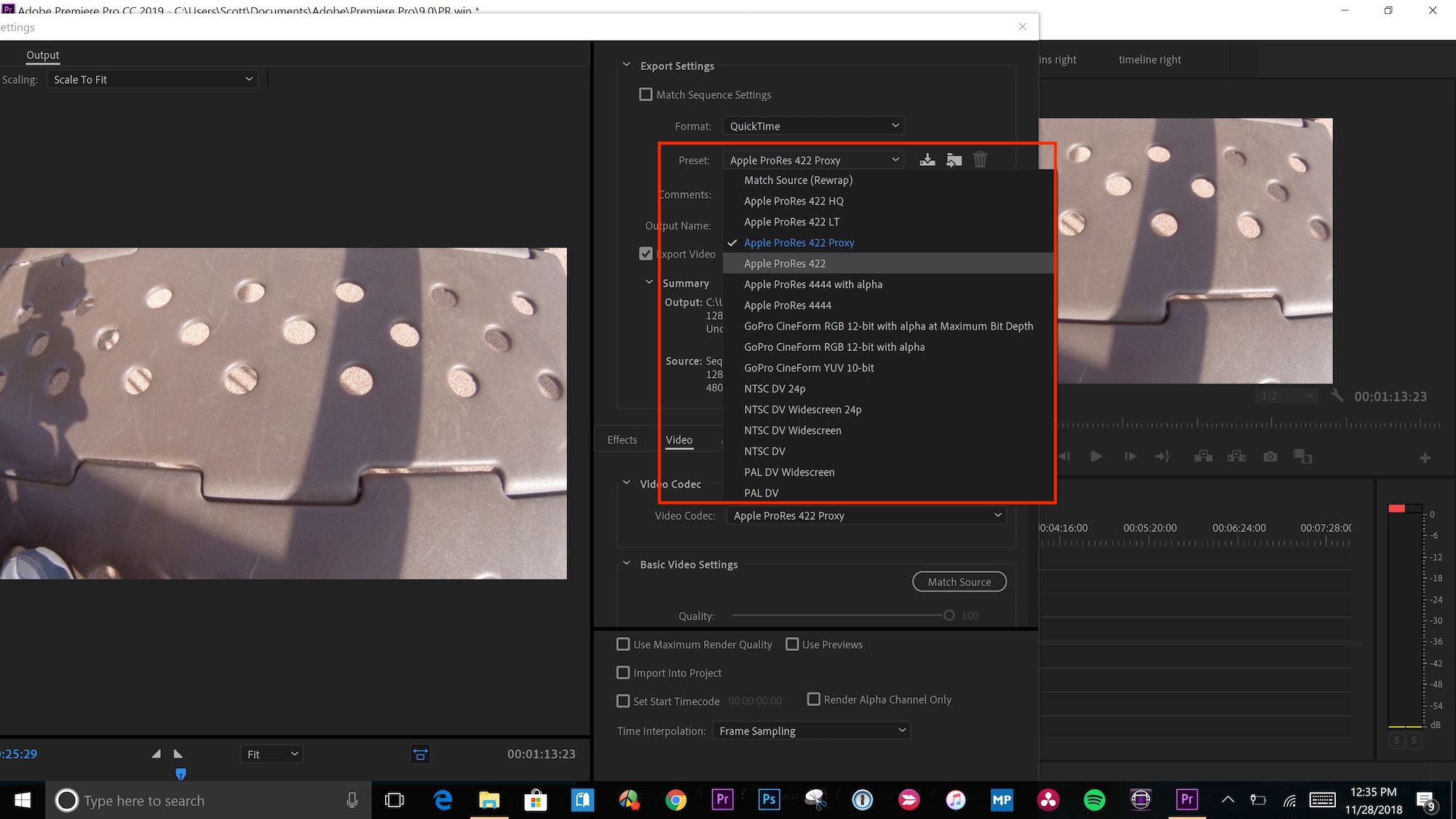Select Apple ProRes 4444 preset
Screen dimensions: 1456x819
[x=787, y=305]
